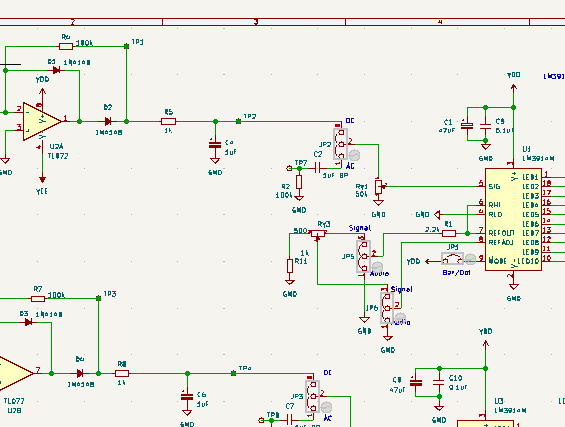This screenshot has width=565, height=427.
Task: Click wire junction above capacitor C4
Action: (215, 121)
